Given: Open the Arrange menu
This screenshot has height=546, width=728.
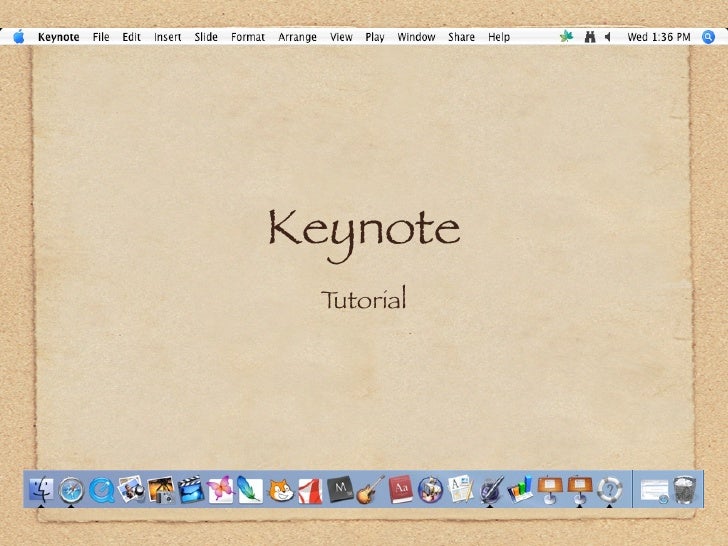Looking at the screenshot, I should pos(297,37).
